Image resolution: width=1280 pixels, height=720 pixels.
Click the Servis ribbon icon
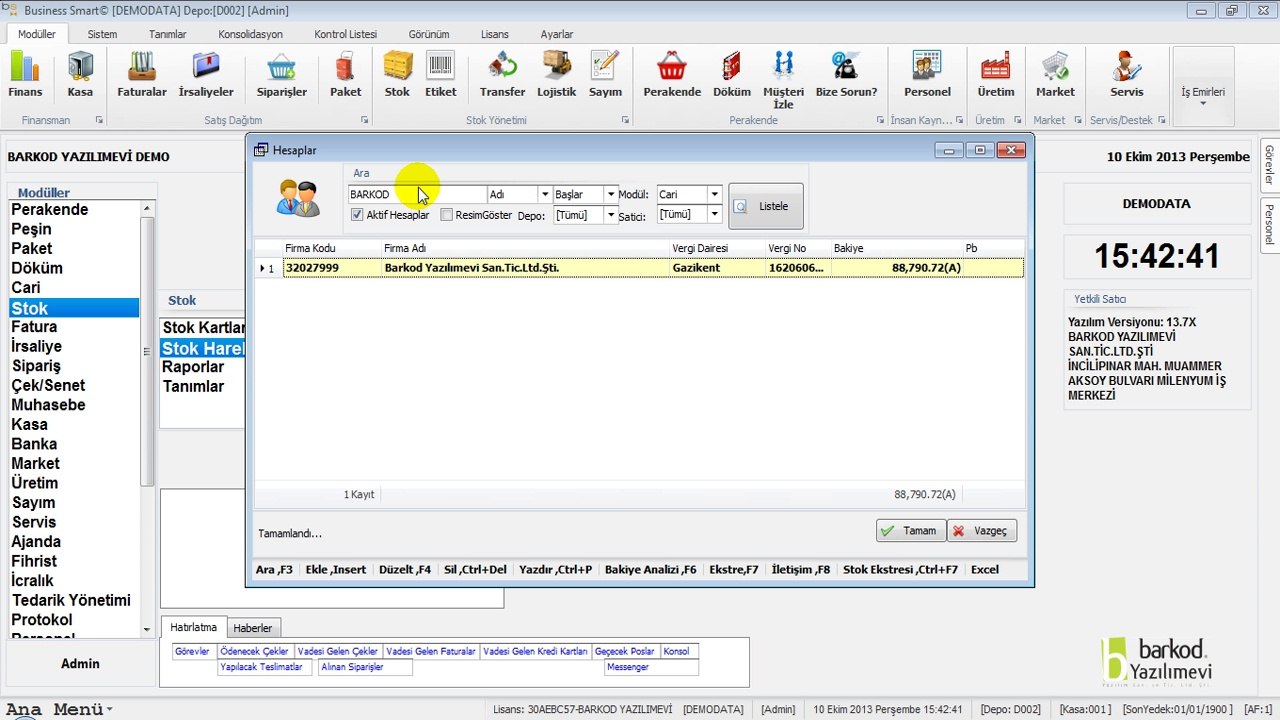point(1126,75)
